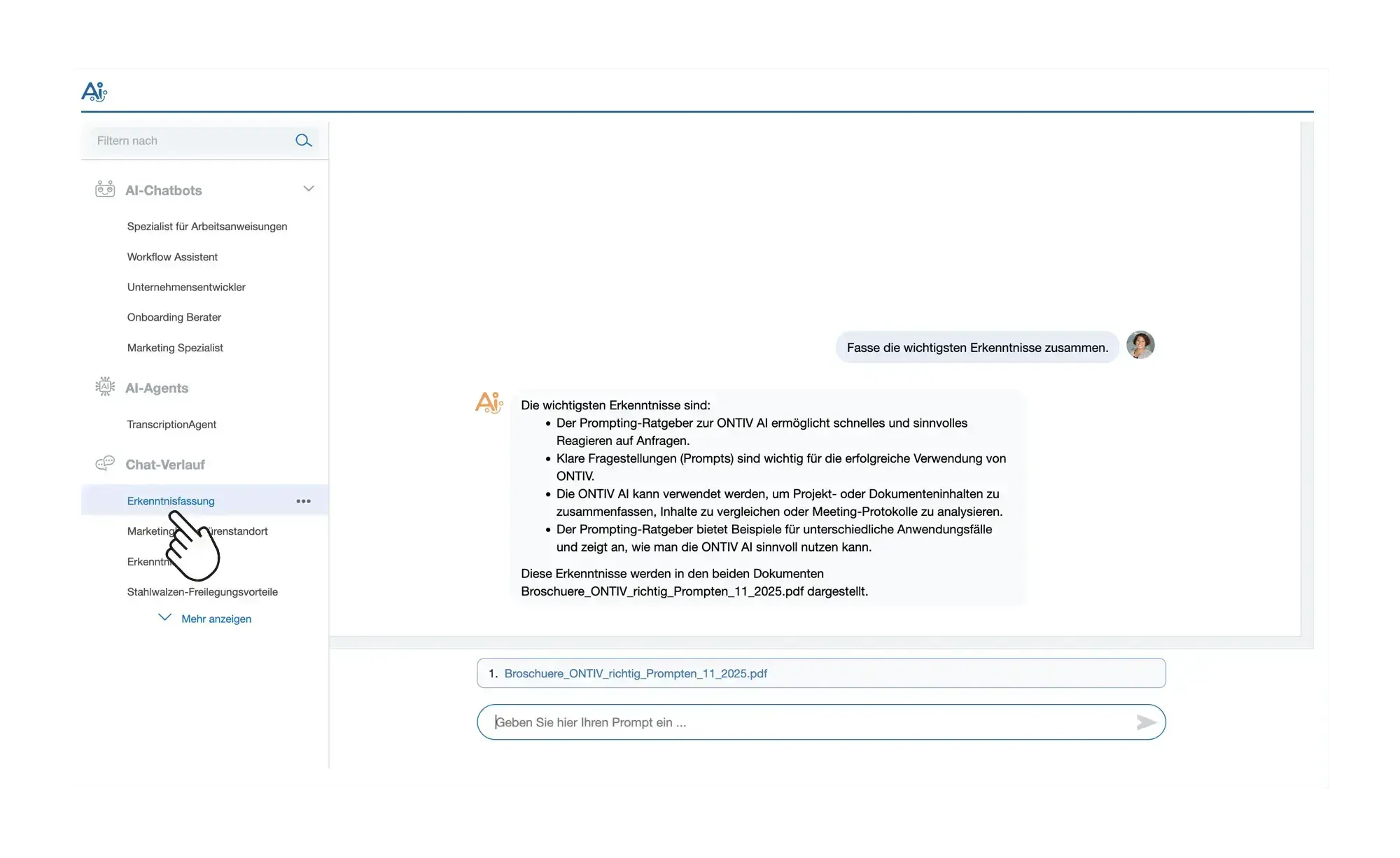Click the AI-Chatbots robot icon
Image resolution: width=1400 pixels, height=858 pixels.
[105, 189]
